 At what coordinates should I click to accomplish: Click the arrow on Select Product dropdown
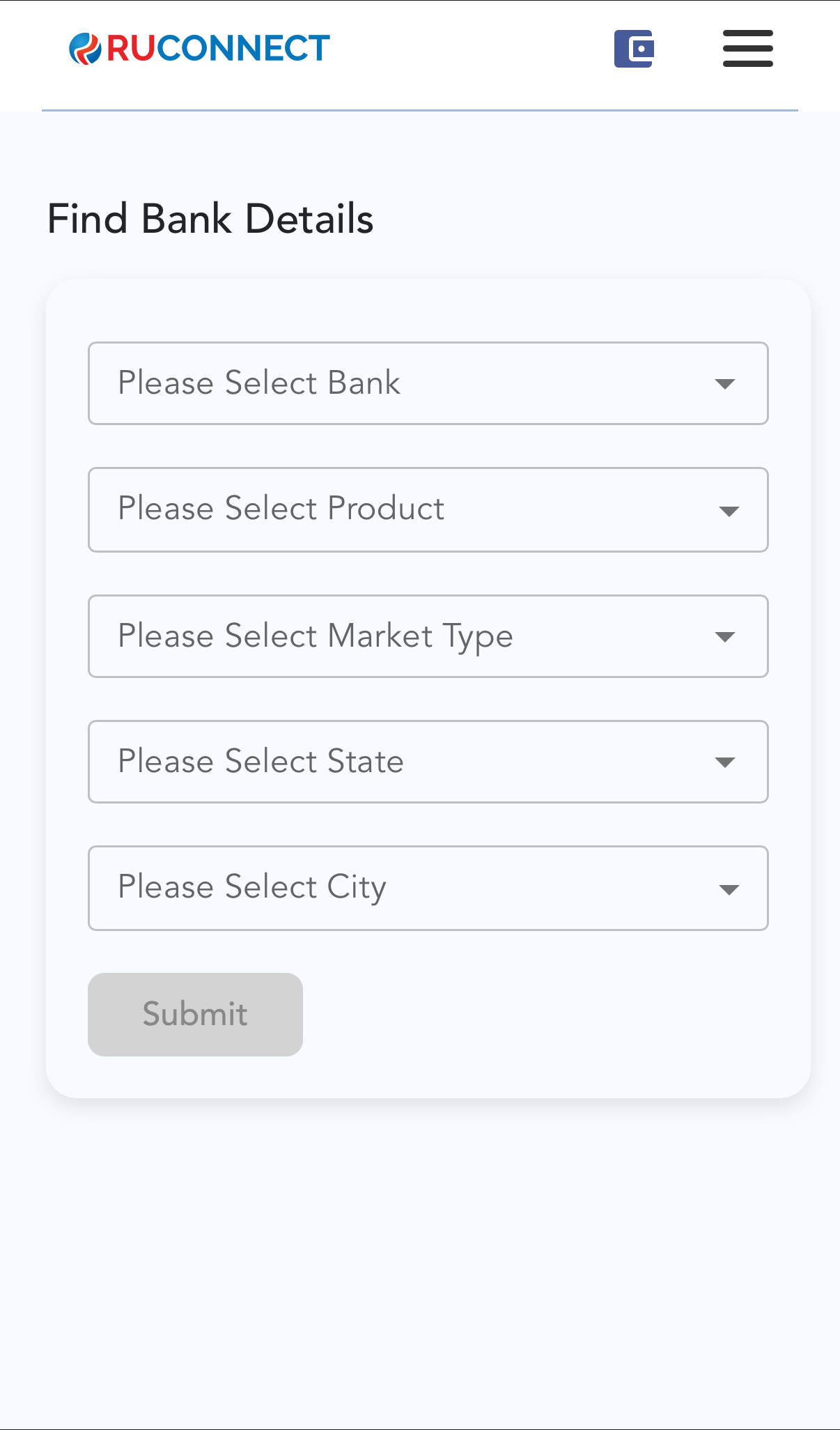[x=729, y=512]
